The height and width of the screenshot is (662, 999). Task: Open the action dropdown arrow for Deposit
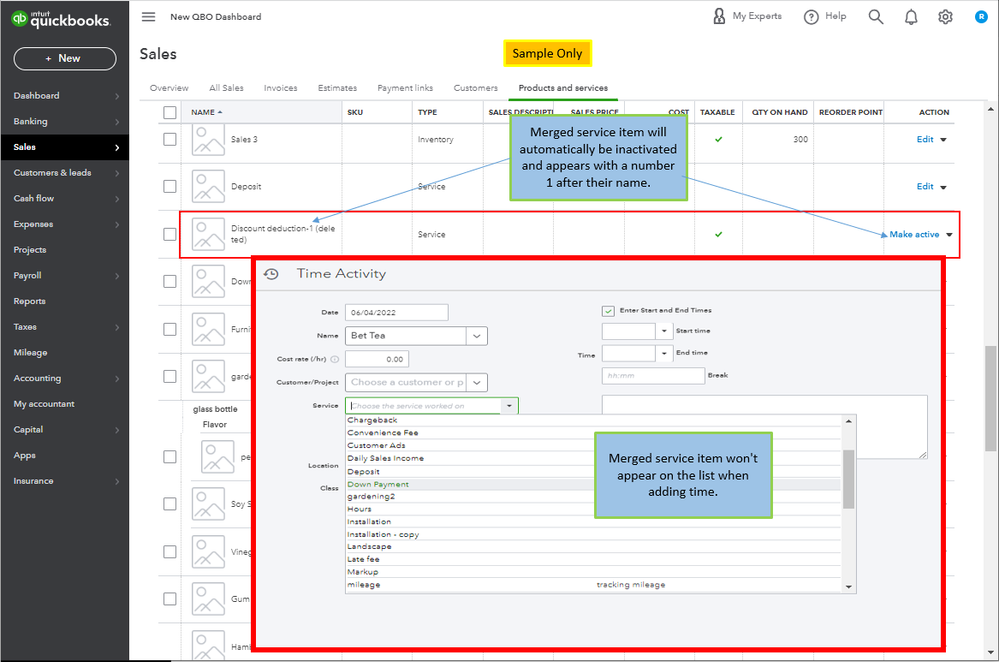pyautogui.click(x=944, y=187)
